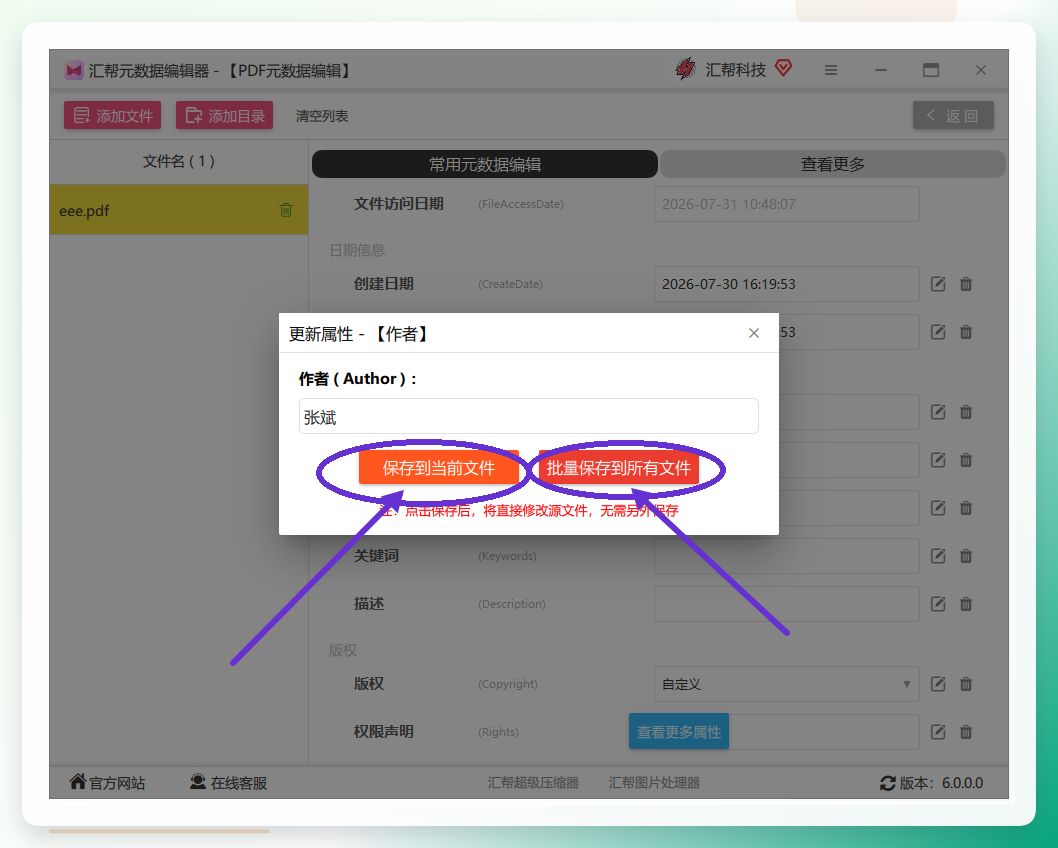
Task: Click the 添加文件 button
Action: coord(113,115)
